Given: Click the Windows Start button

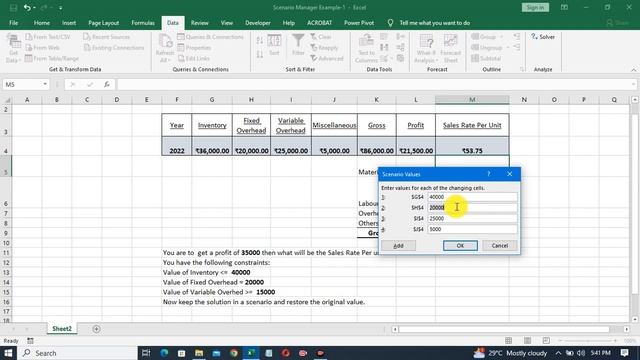Looking at the screenshot, I should click(x=8, y=353).
